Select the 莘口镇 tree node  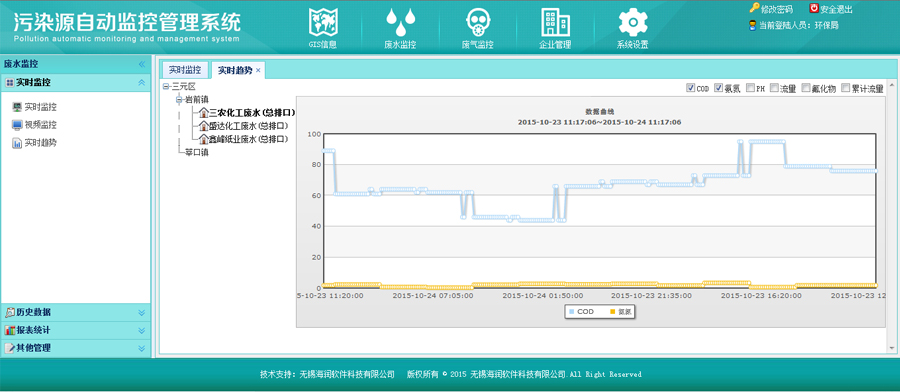click(x=196, y=153)
